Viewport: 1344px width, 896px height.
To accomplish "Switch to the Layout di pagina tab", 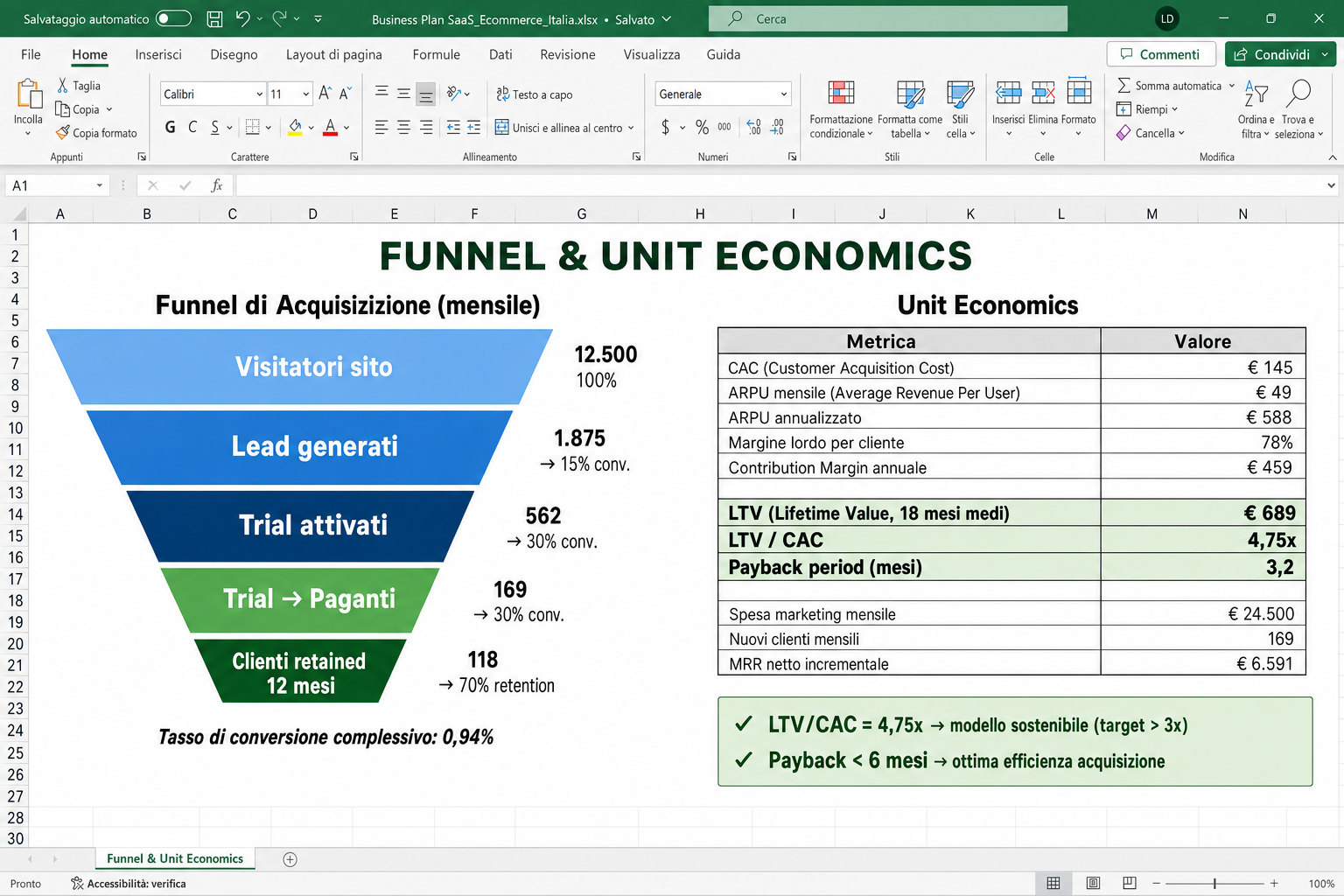I will (x=334, y=54).
